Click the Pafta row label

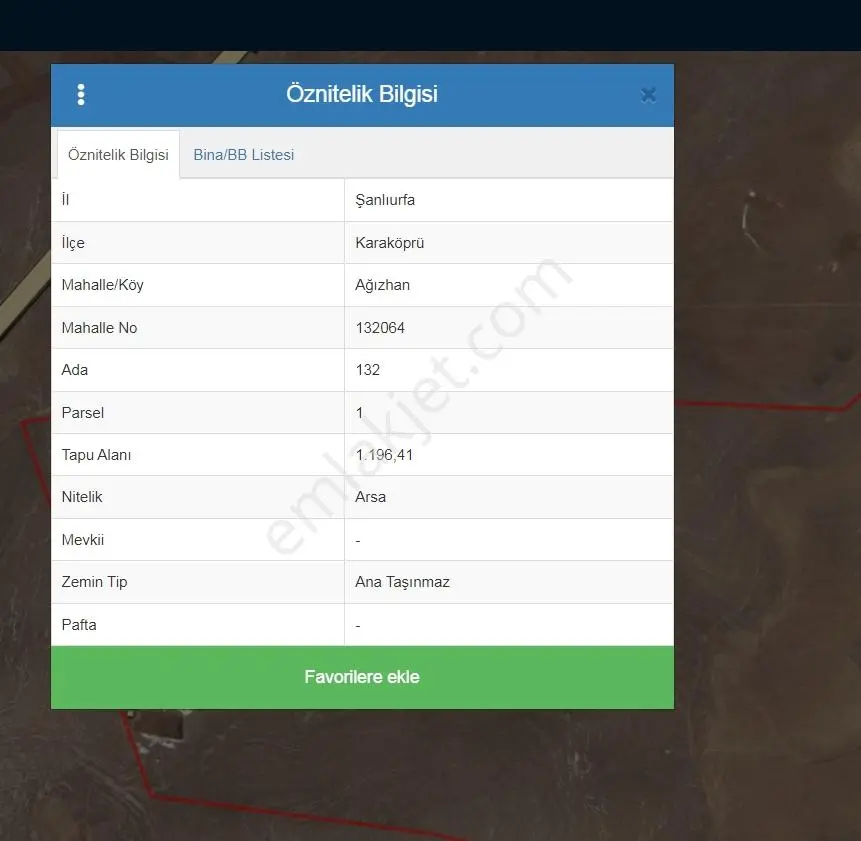pos(79,625)
